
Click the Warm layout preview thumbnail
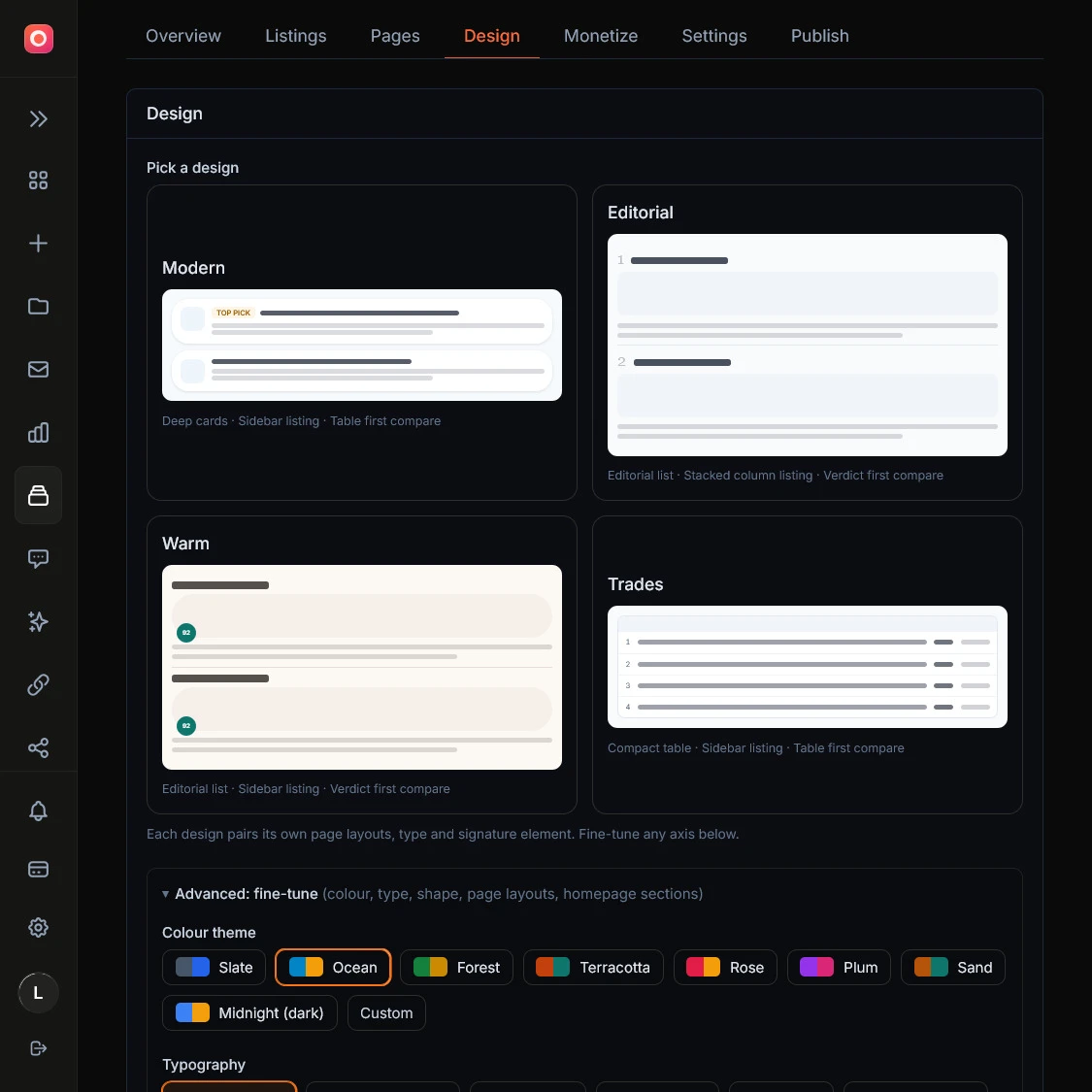click(x=361, y=667)
